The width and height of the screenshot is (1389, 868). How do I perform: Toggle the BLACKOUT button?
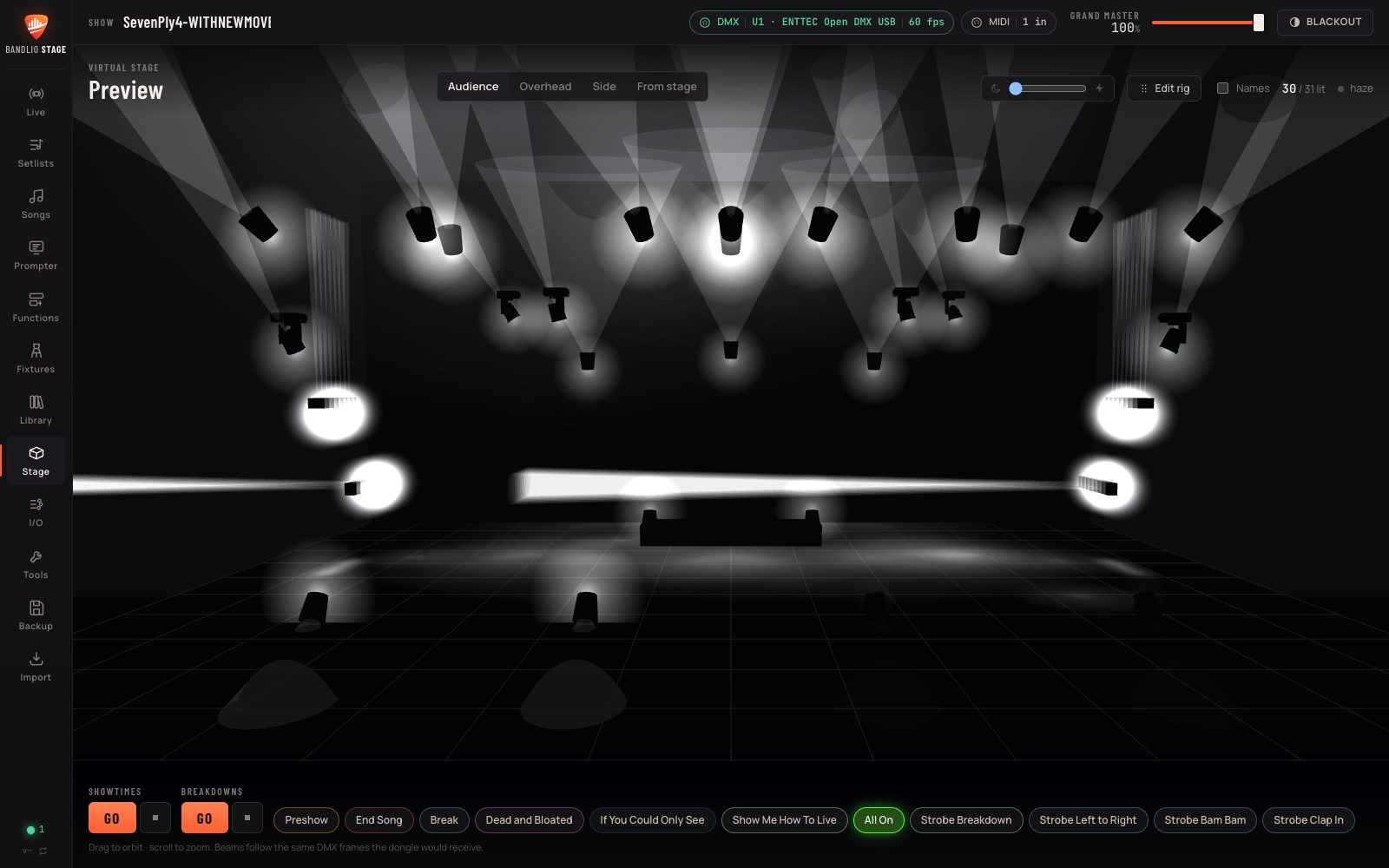(1325, 23)
